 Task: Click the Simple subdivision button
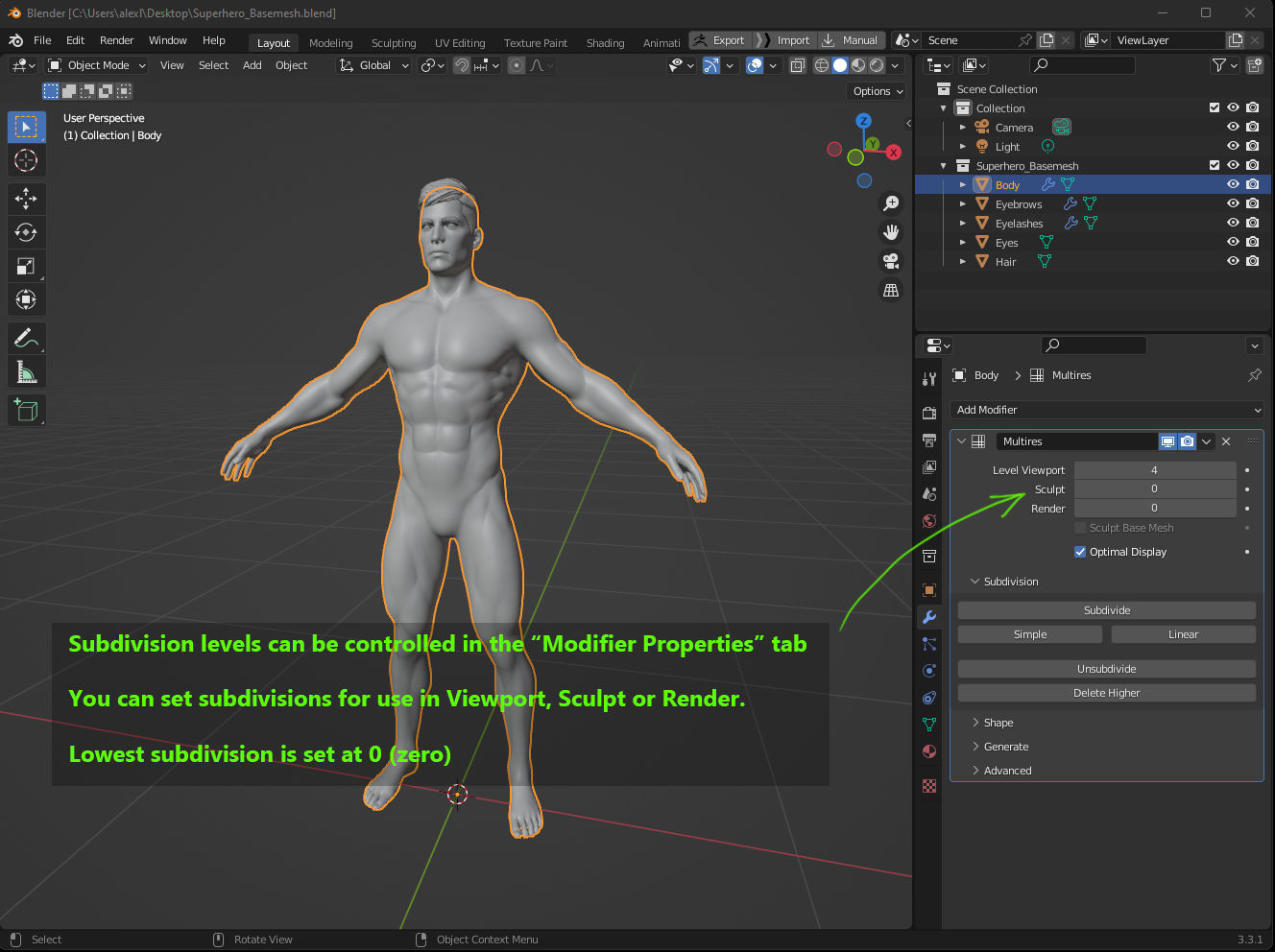[1030, 634]
